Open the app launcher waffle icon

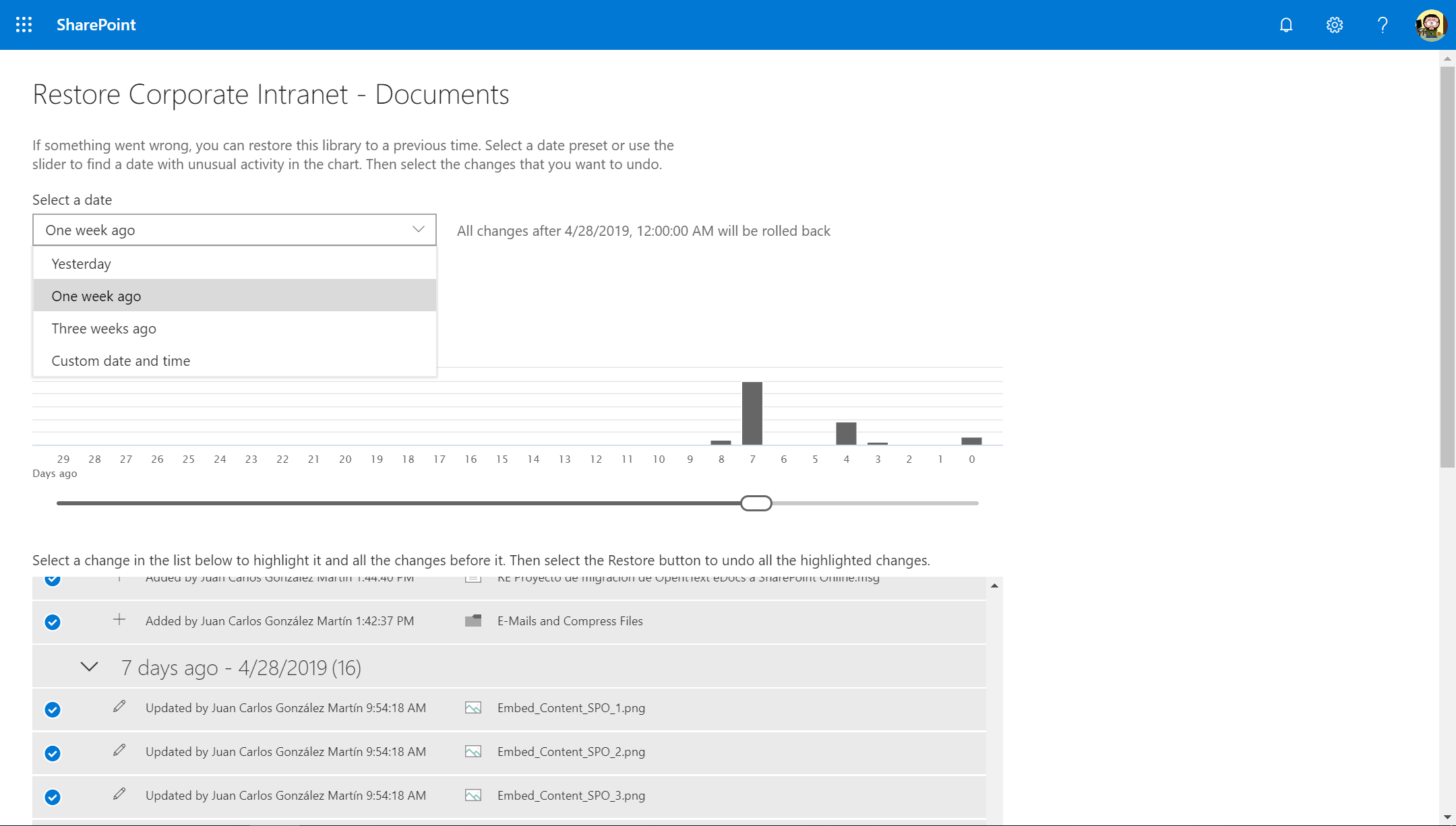[24, 25]
